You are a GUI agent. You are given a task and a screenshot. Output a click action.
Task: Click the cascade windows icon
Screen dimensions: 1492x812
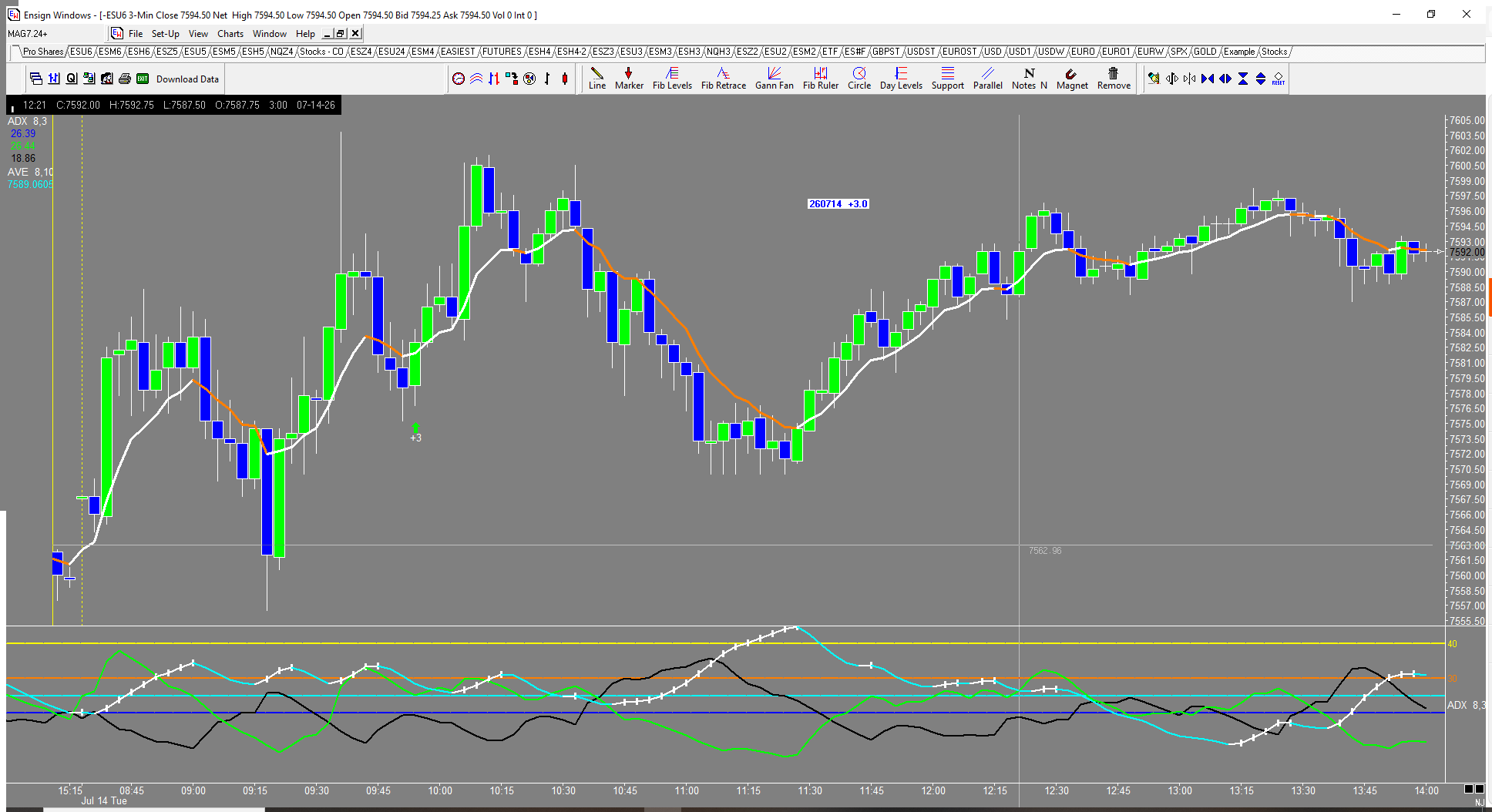point(36,79)
